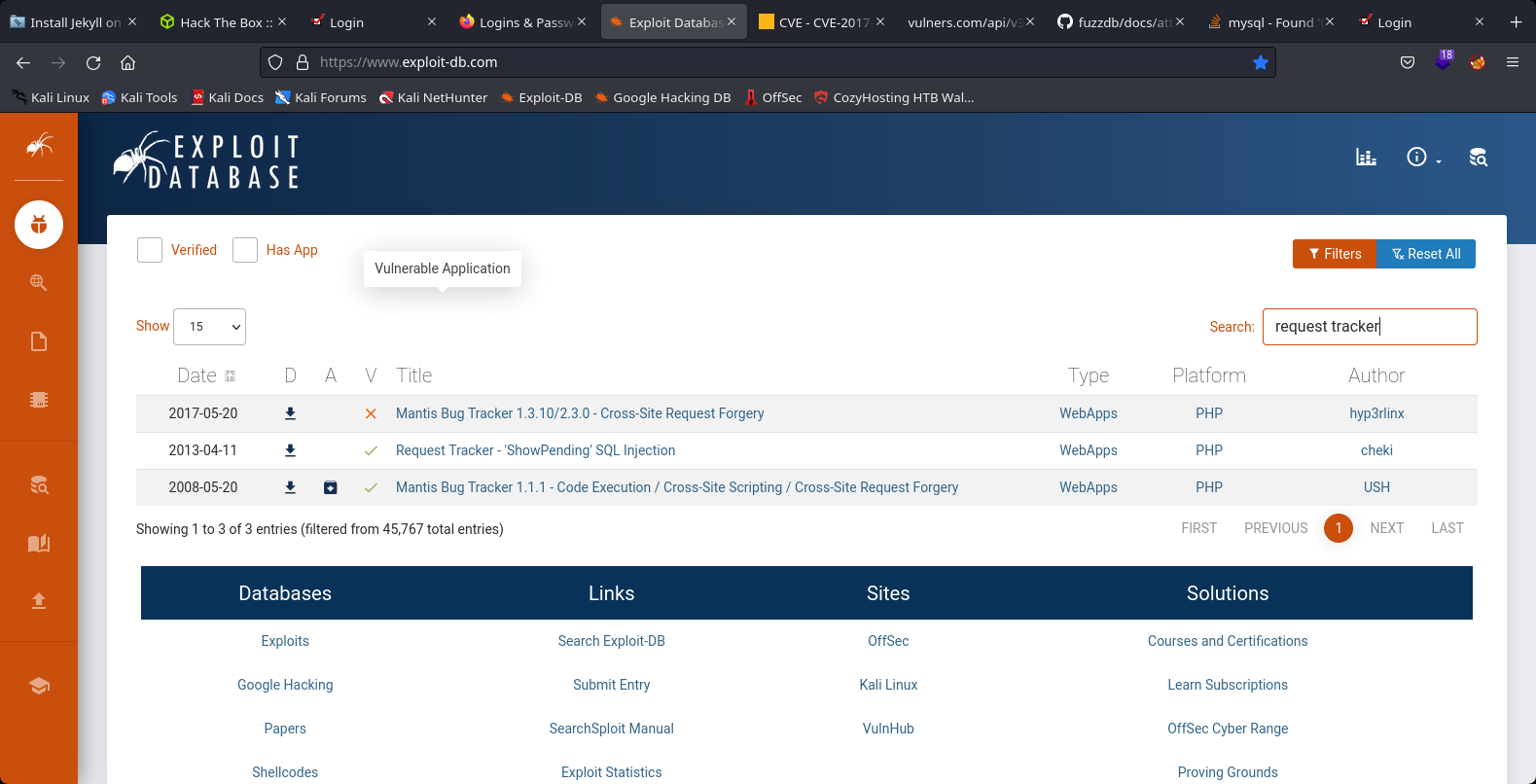The width and height of the screenshot is (1536, 784).
Task: Open the statistics chart icon in header
Action: coord(1366,158)
